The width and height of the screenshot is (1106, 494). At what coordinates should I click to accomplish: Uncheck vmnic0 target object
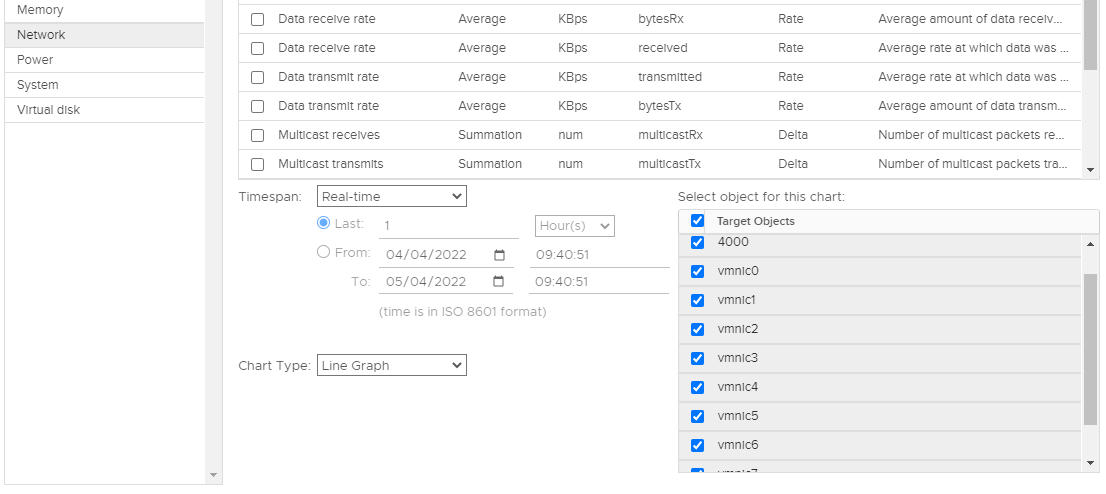(698, 271)
